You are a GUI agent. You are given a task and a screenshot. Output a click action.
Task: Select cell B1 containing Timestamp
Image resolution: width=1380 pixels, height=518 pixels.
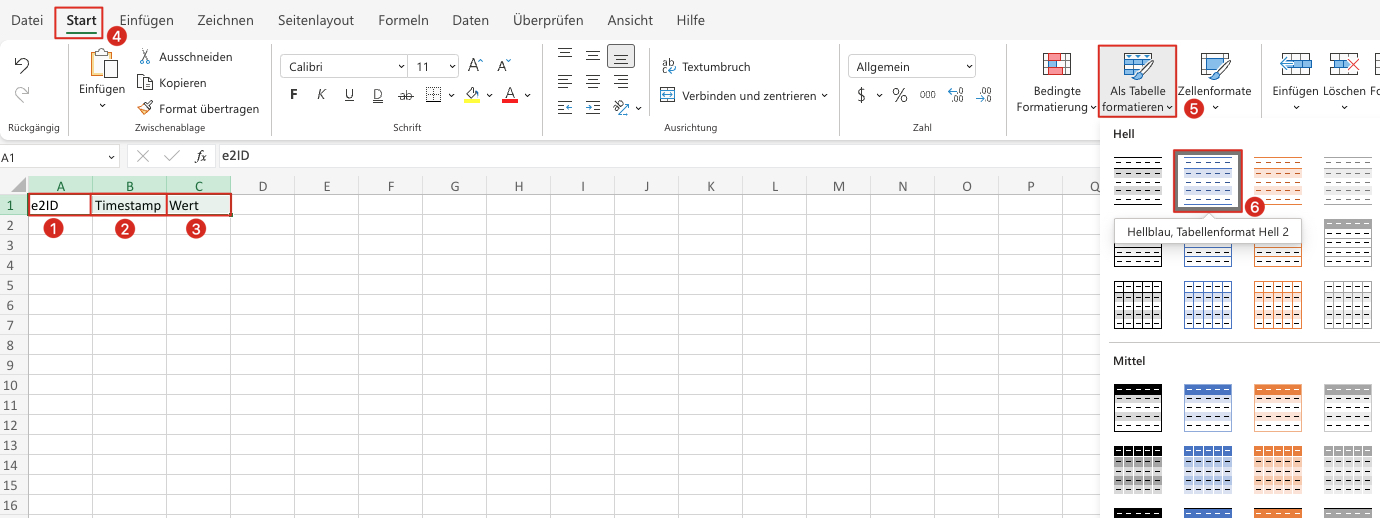[129, 205]
